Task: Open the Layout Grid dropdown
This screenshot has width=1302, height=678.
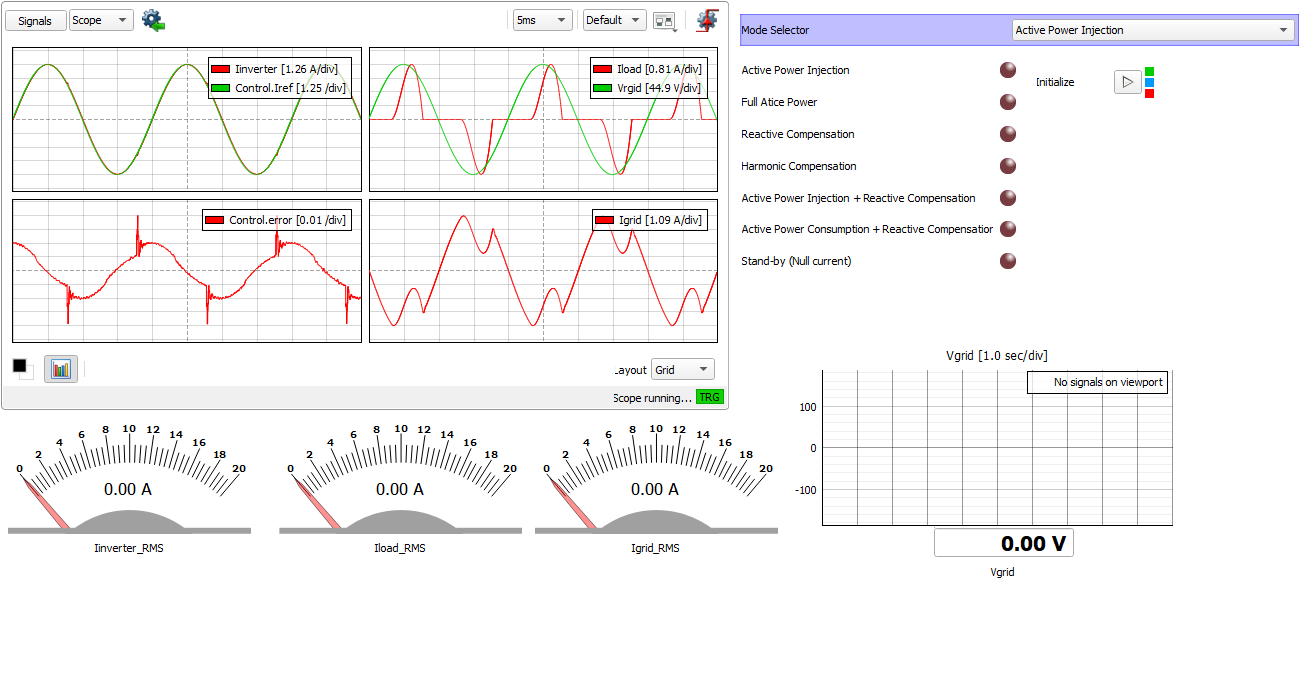Action: point(683,370)
